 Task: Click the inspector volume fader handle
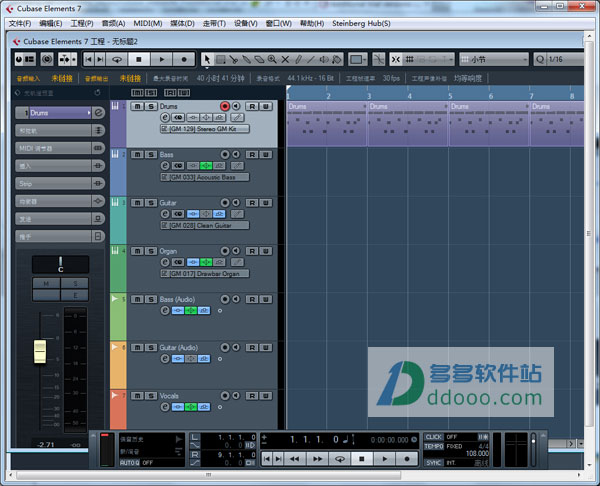pyautogui.click(x=40, y=351)
